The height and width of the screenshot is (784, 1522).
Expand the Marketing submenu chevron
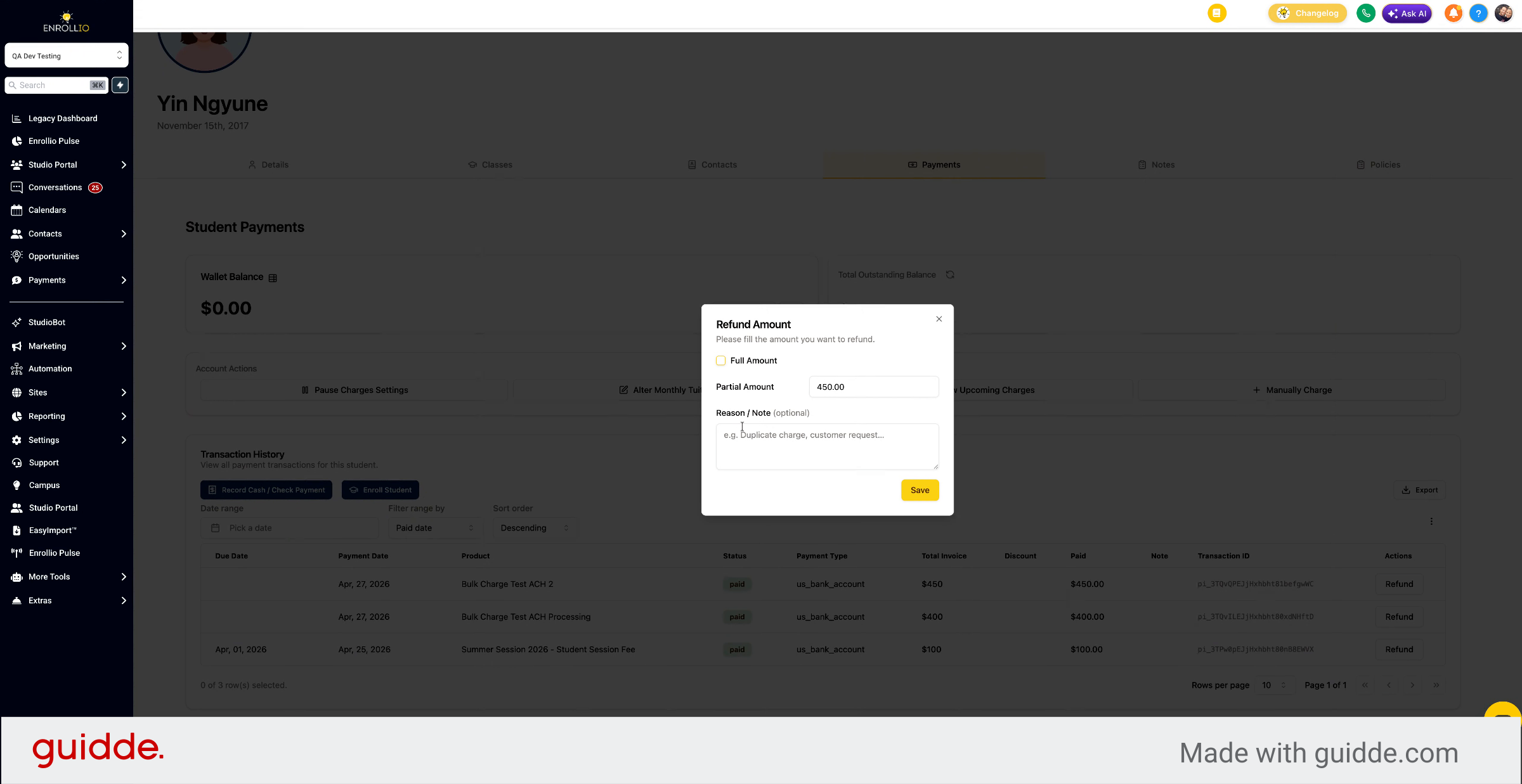click(124, 346)
